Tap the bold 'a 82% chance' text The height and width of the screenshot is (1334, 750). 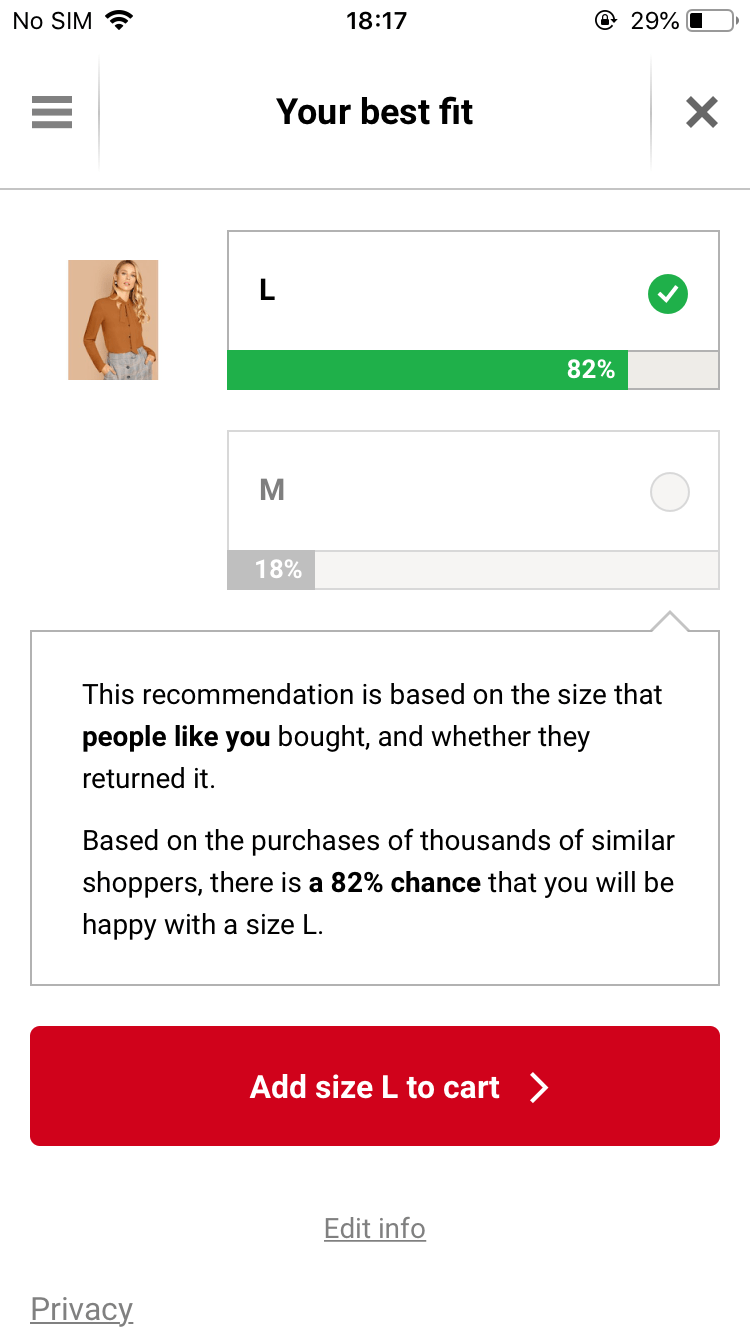[x=395, y=883]
